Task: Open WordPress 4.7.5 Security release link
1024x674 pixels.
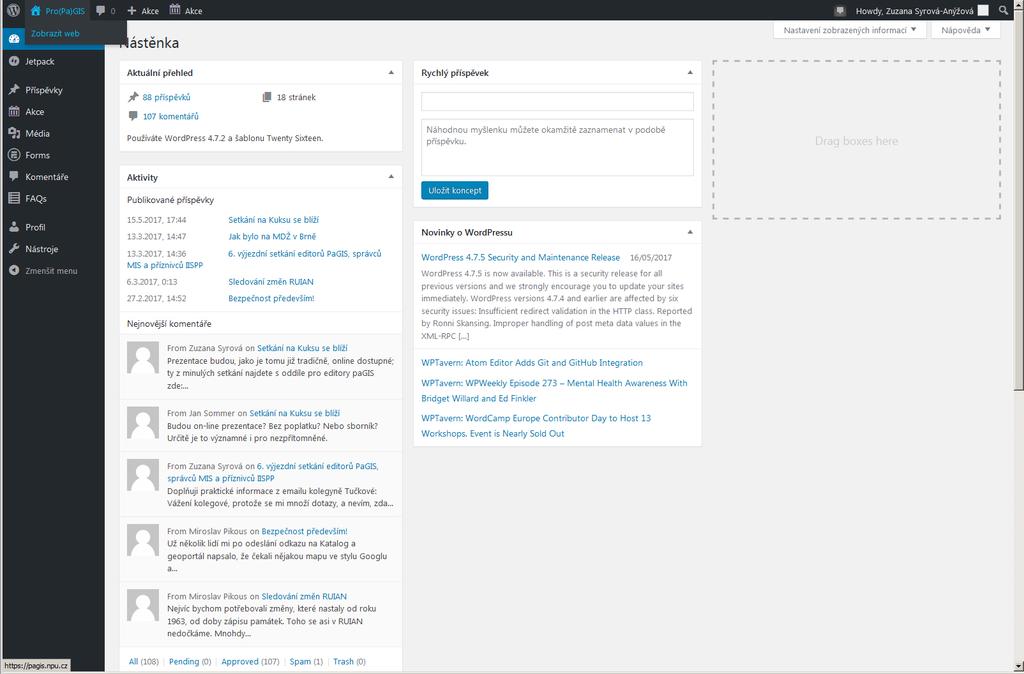Action: [520, 257]
